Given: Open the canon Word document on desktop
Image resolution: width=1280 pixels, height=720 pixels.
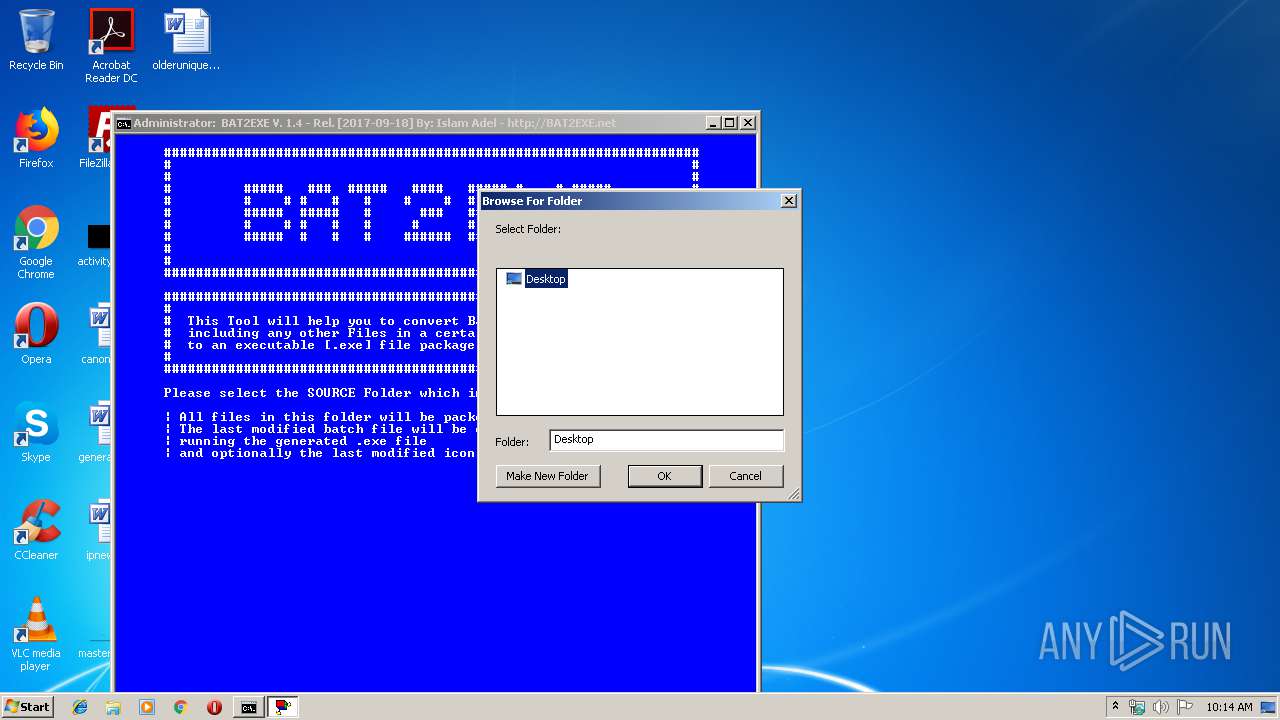Looking at the screenshot, I should tap(97, 335).
